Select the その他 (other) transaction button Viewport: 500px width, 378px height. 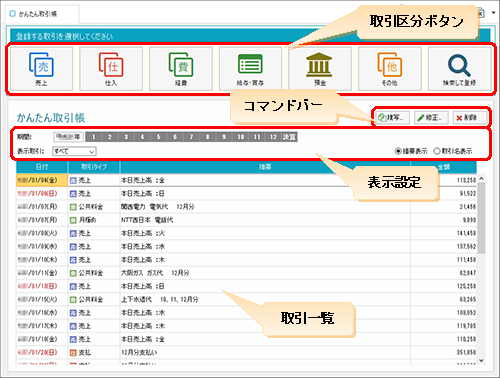point(390,69)
